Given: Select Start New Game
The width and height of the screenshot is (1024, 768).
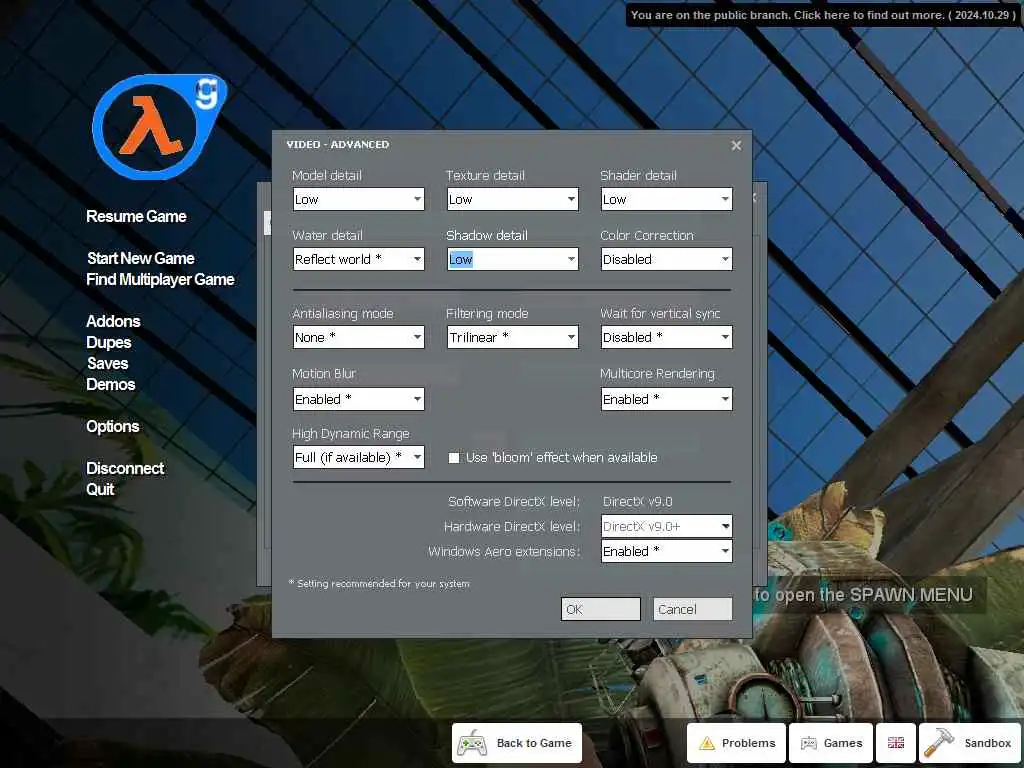Looking at the screenshot, I should coord(141,258).
